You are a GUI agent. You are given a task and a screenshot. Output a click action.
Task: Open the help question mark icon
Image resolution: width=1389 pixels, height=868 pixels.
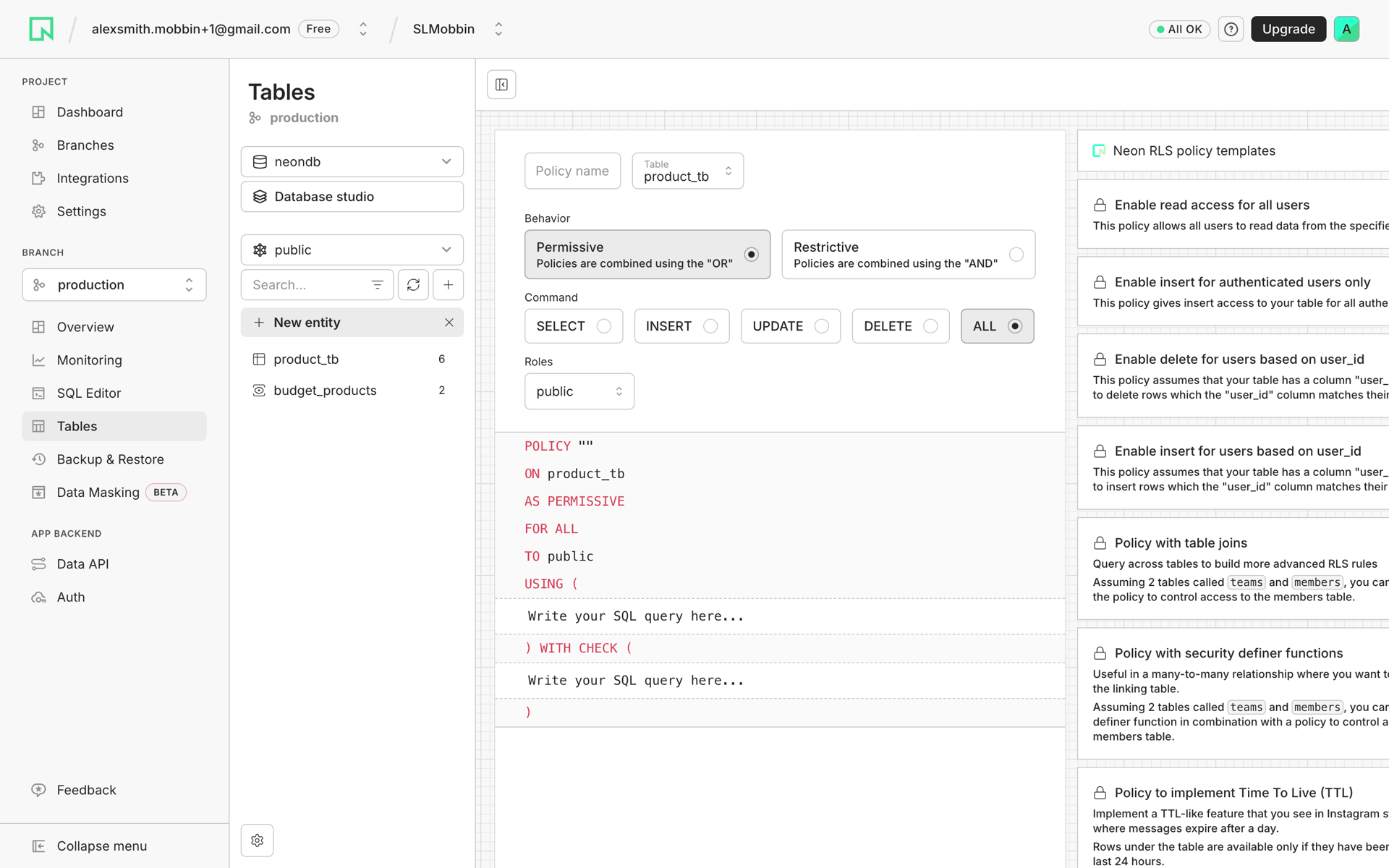1231,29
